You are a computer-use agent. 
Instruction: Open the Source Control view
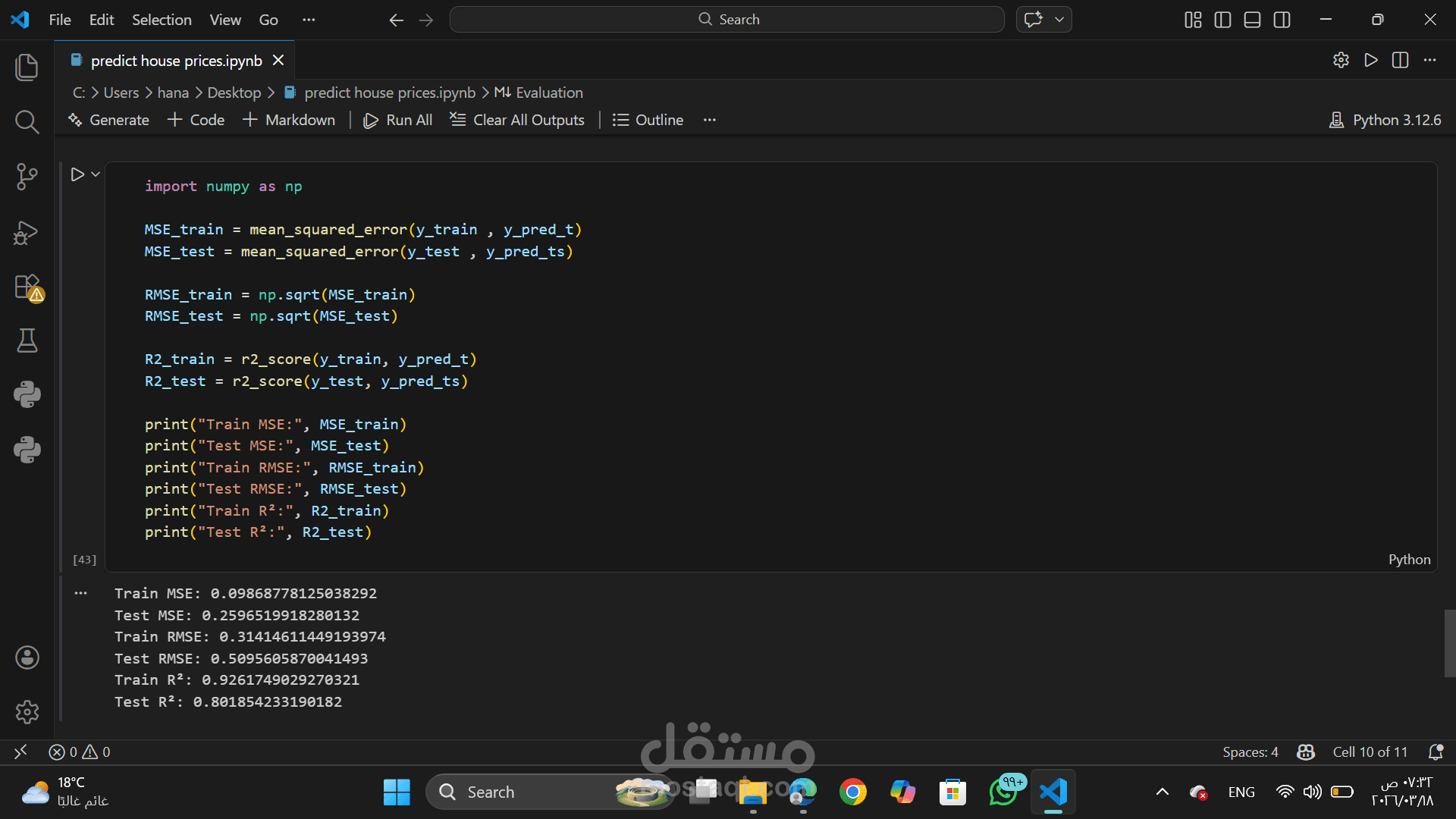click(x=27, y=177)
